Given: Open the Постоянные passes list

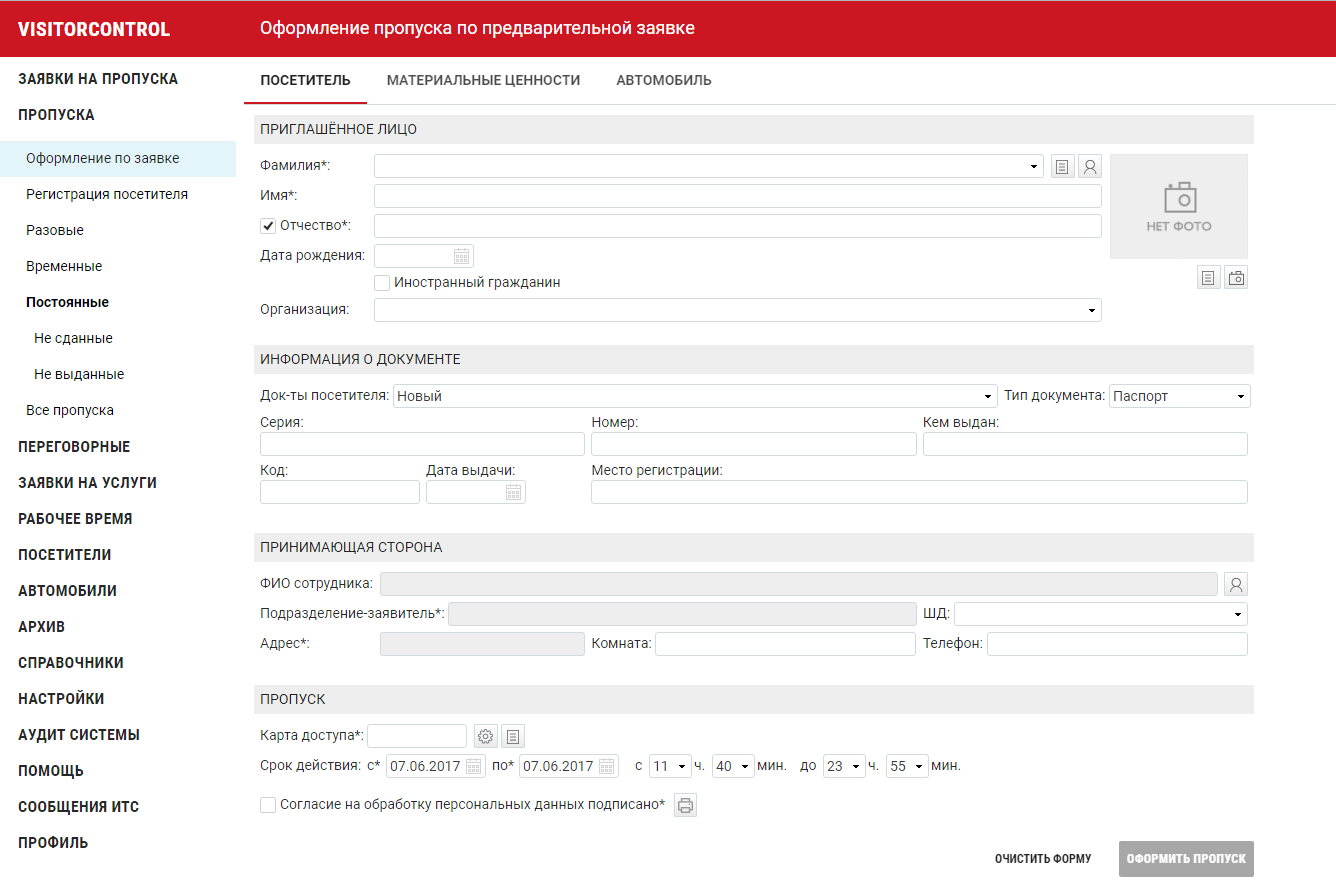Looking at the screenshot, I should (67, 302).
